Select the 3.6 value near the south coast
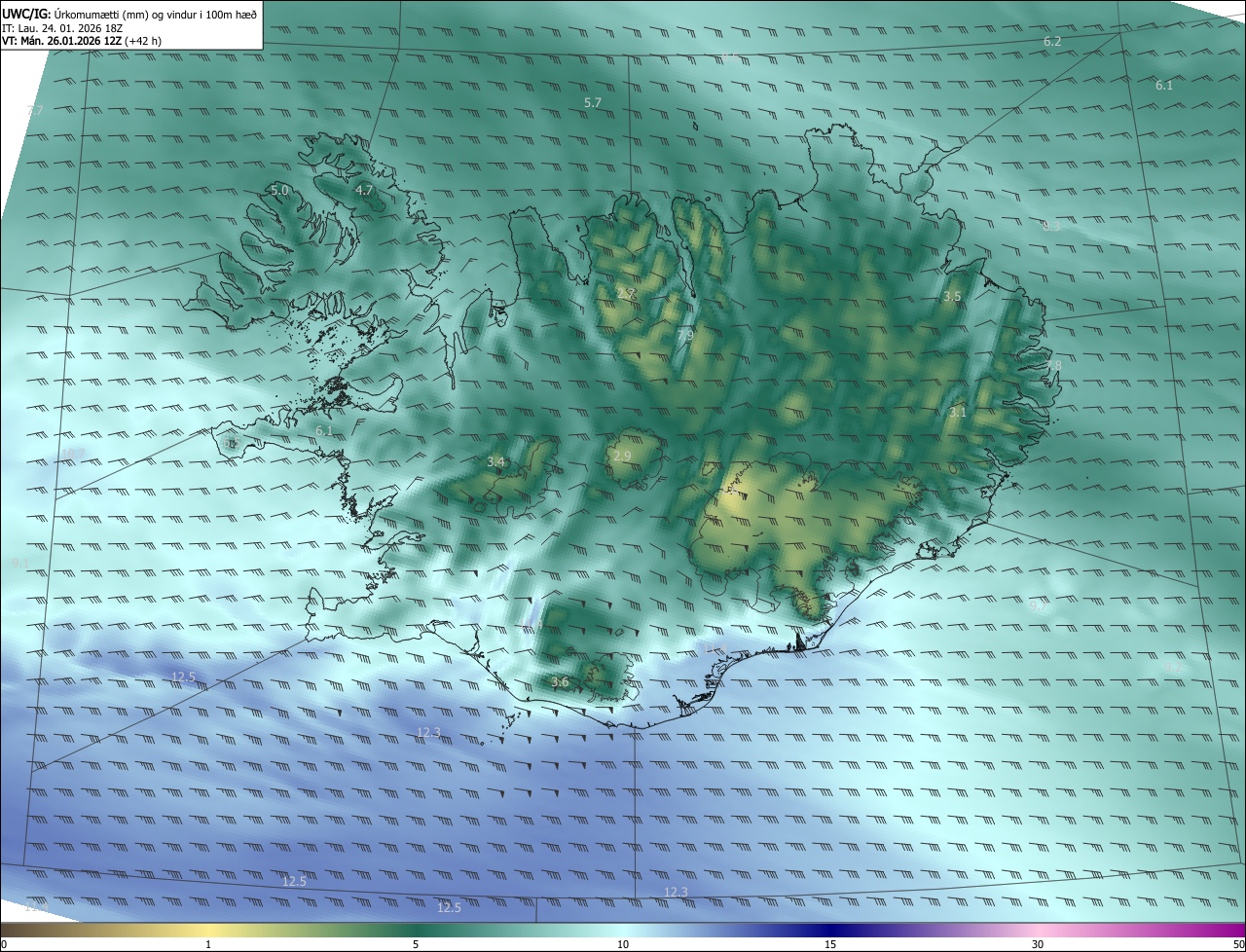This screenshot has width=1246, height=952. [560, 681]
